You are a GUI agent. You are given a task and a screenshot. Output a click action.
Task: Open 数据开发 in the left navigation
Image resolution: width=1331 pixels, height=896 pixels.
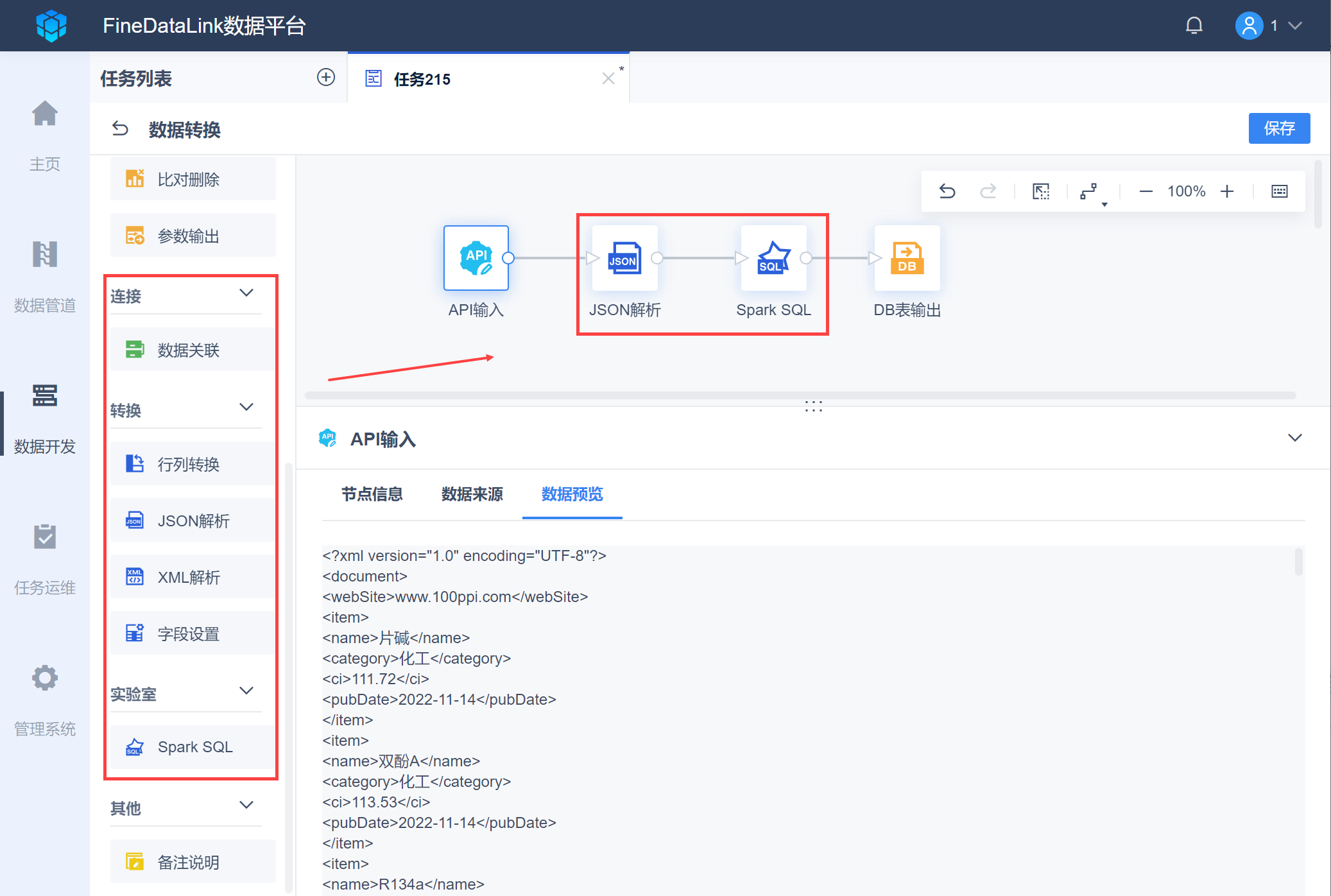45,417
